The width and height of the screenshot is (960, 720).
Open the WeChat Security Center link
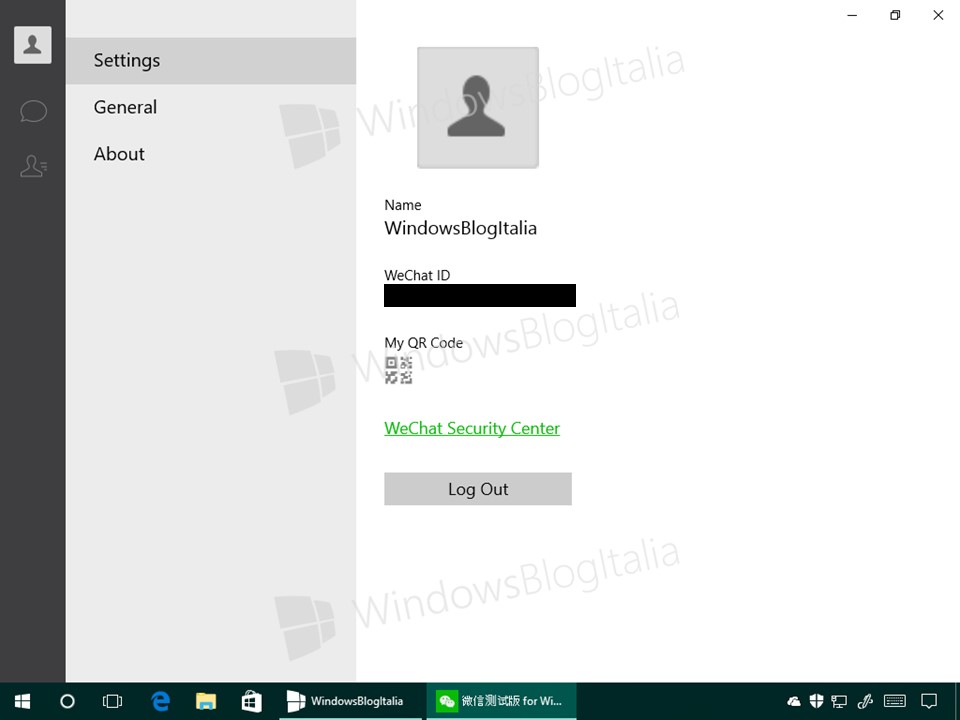coord(472,428)
